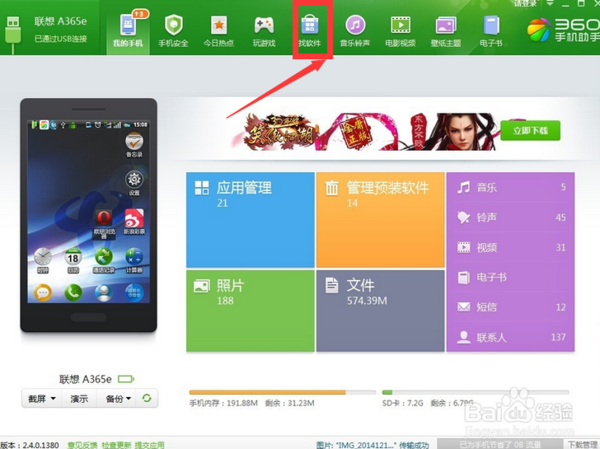
Task: Click the image transfer status message
Action: tap(373, 445)
